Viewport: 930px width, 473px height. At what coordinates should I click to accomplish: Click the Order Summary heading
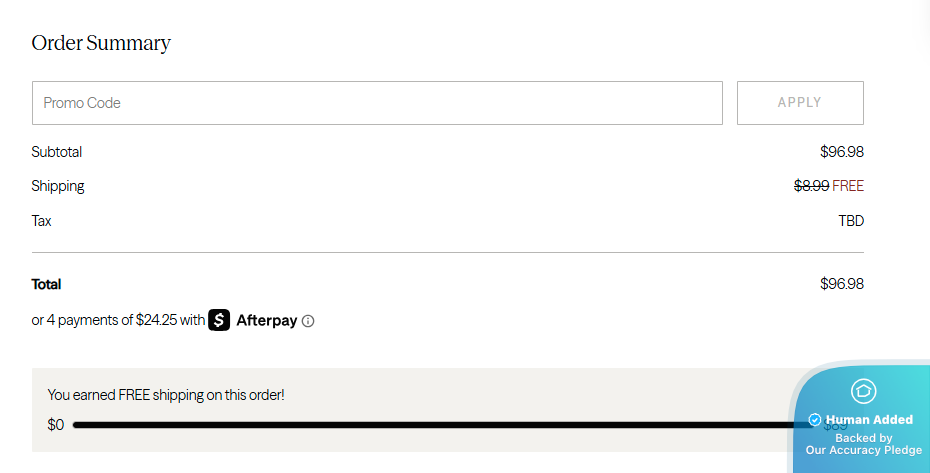pyautogui.click(x=101, y=43)
